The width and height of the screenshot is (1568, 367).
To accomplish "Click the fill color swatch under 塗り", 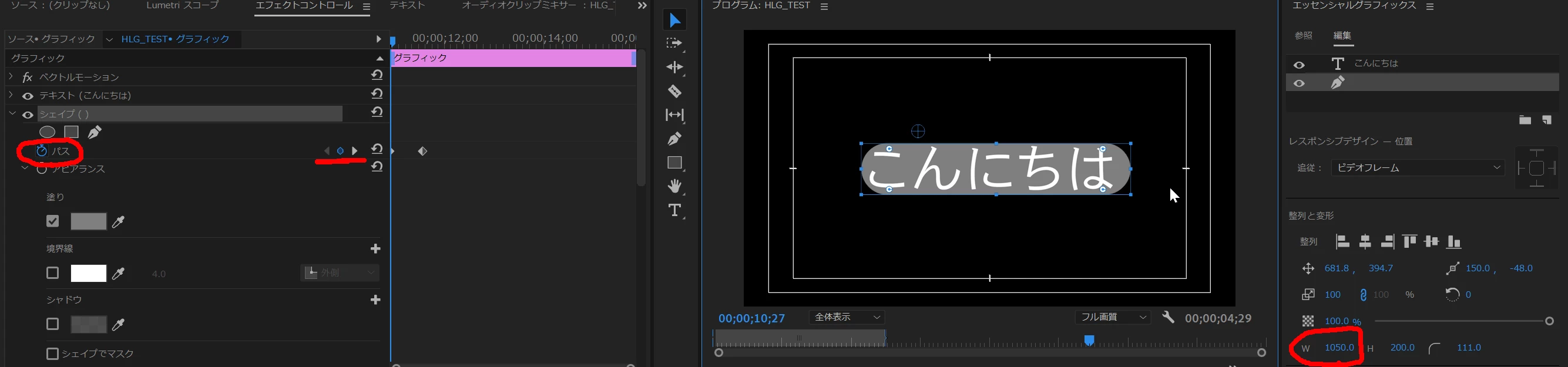I will 89,221.
